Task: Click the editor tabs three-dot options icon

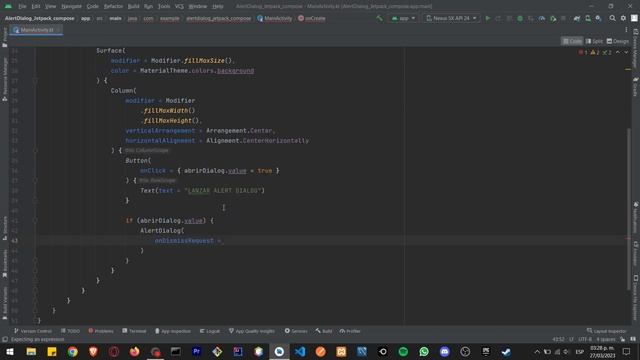Action: (x=626, y=30)
